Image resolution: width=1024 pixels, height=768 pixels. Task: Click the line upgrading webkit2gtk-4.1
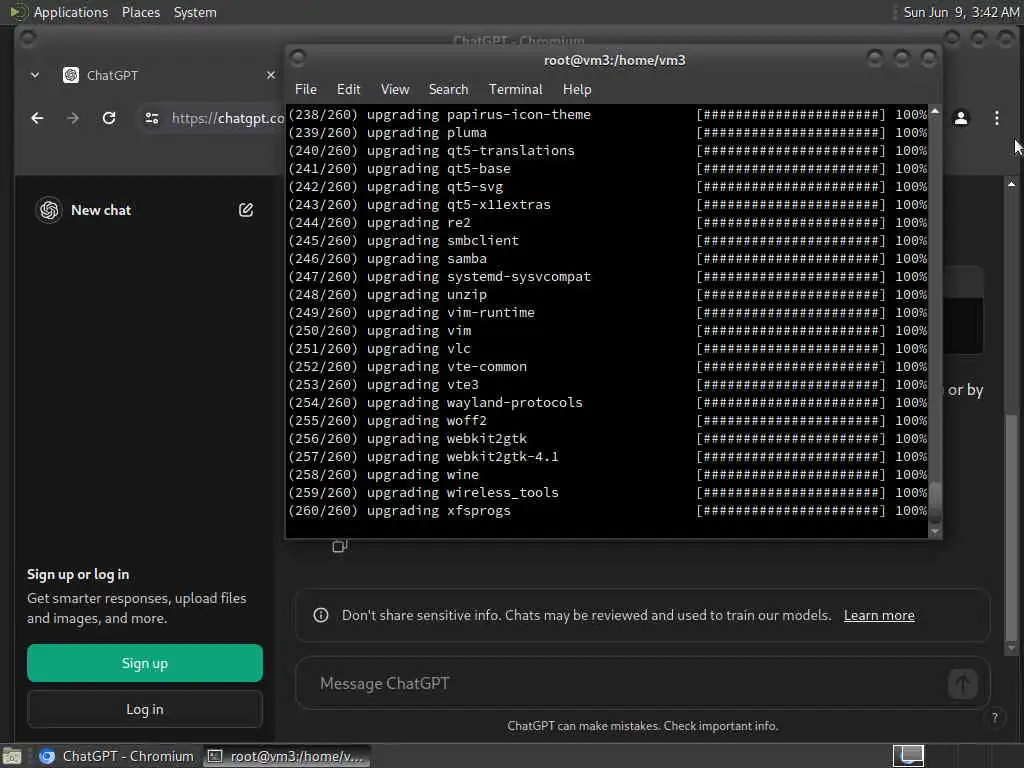coord(607,457)
